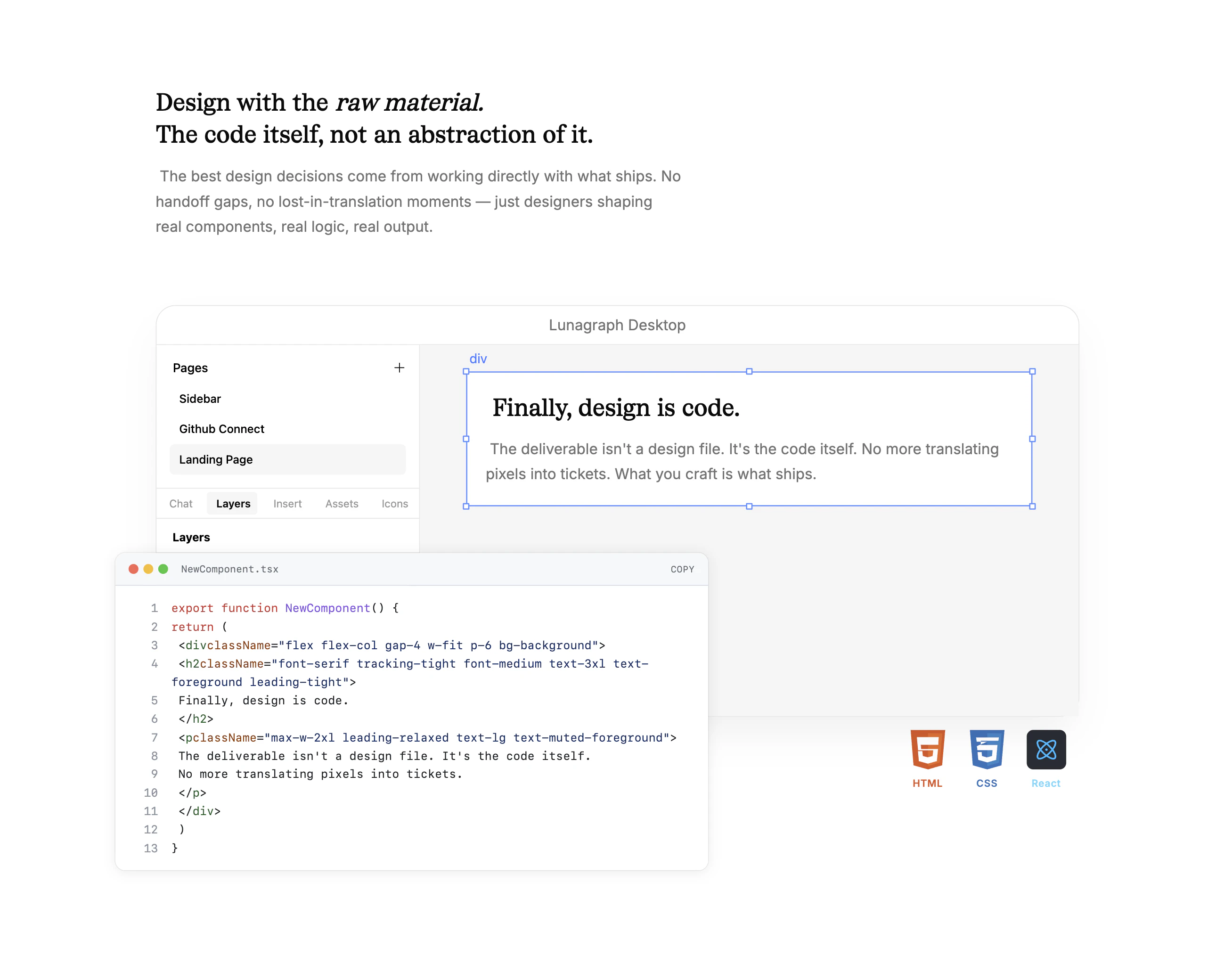Click bottom-right resize handle of selection box
Image resolution: width=1224 pixels, height=980 pixels.
tap(1032, 506)
